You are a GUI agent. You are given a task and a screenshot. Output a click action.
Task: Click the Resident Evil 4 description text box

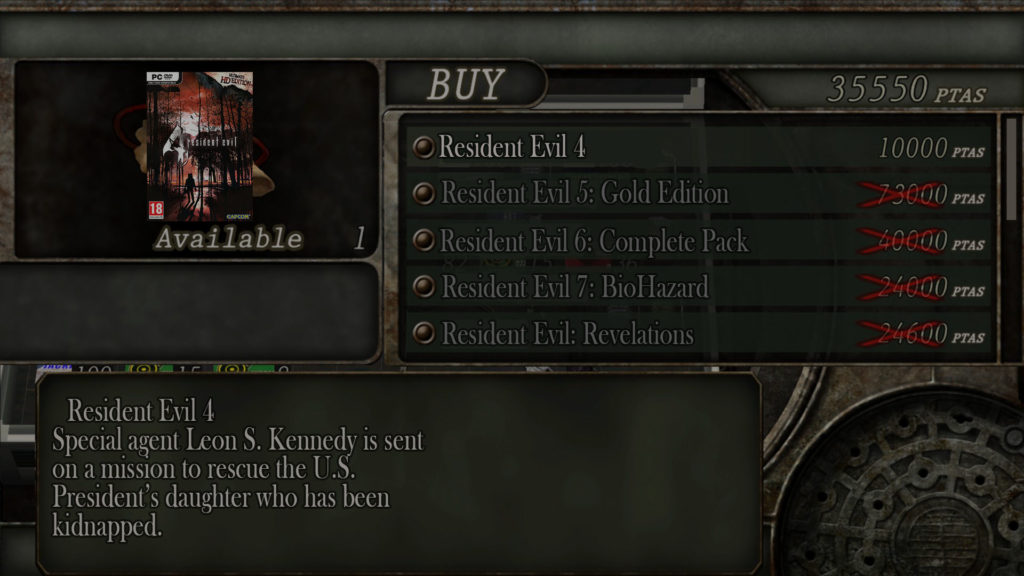point(398,473)
